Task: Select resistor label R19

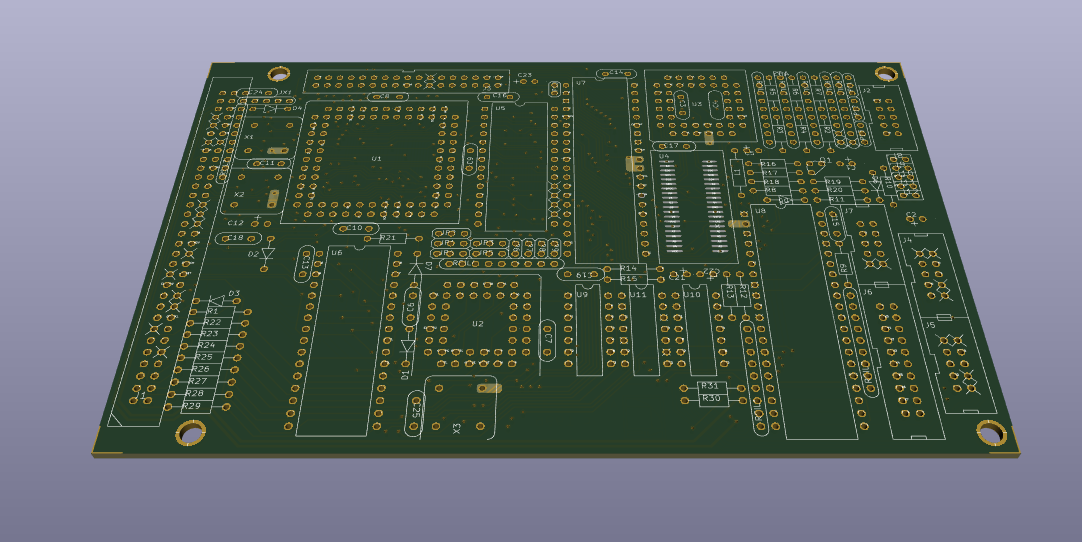Action: (x=833, y=182)
